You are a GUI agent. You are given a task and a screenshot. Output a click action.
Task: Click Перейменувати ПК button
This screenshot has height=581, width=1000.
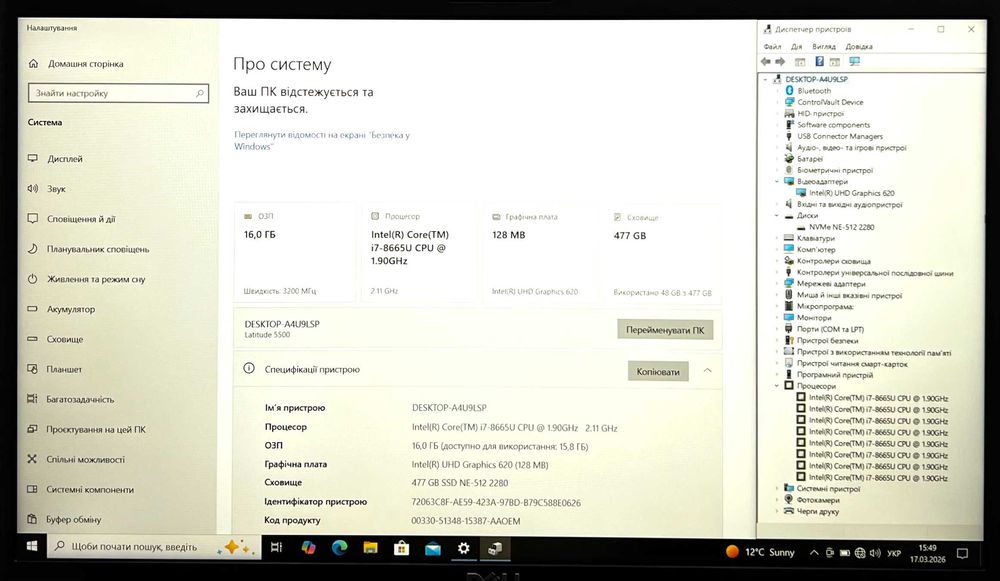click(665, 330)
